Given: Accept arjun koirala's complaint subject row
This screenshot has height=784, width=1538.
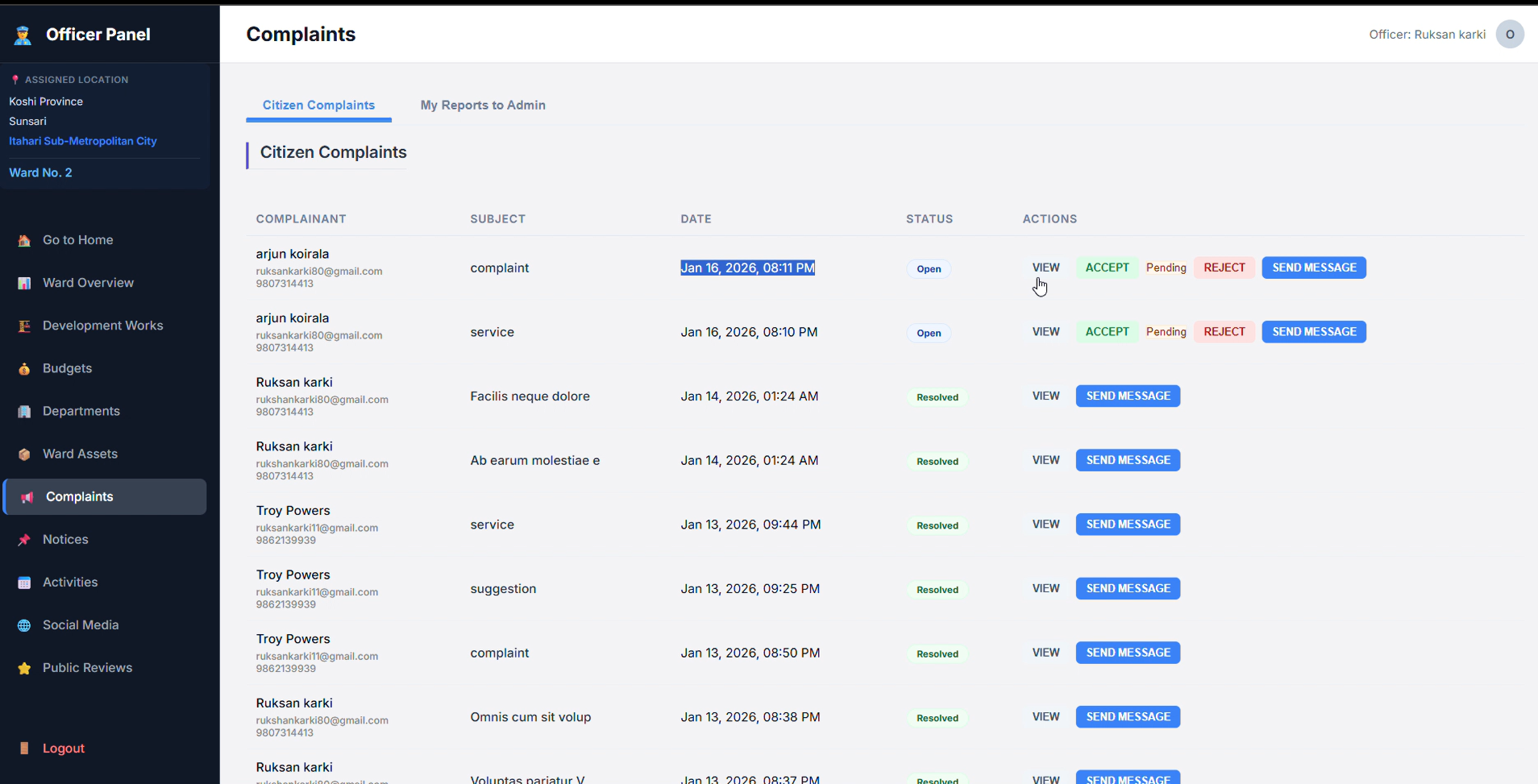Looking at the screenshot, I should pos(1107,268).
